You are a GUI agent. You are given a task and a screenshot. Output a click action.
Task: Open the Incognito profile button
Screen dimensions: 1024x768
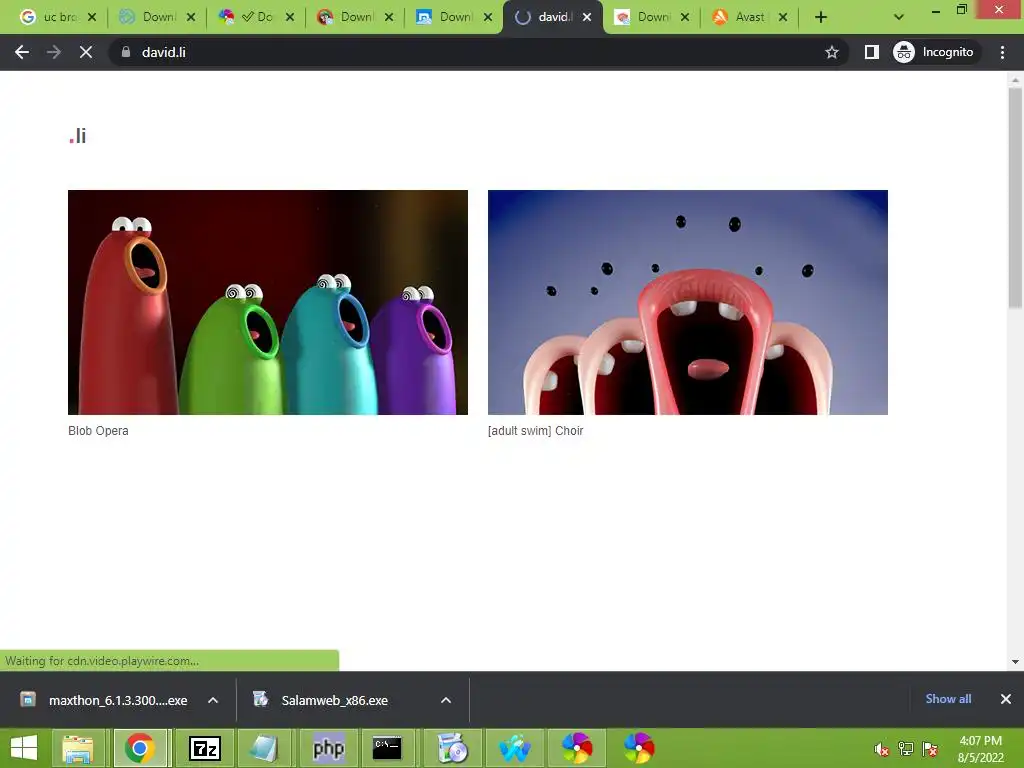(x=934, y=52)
